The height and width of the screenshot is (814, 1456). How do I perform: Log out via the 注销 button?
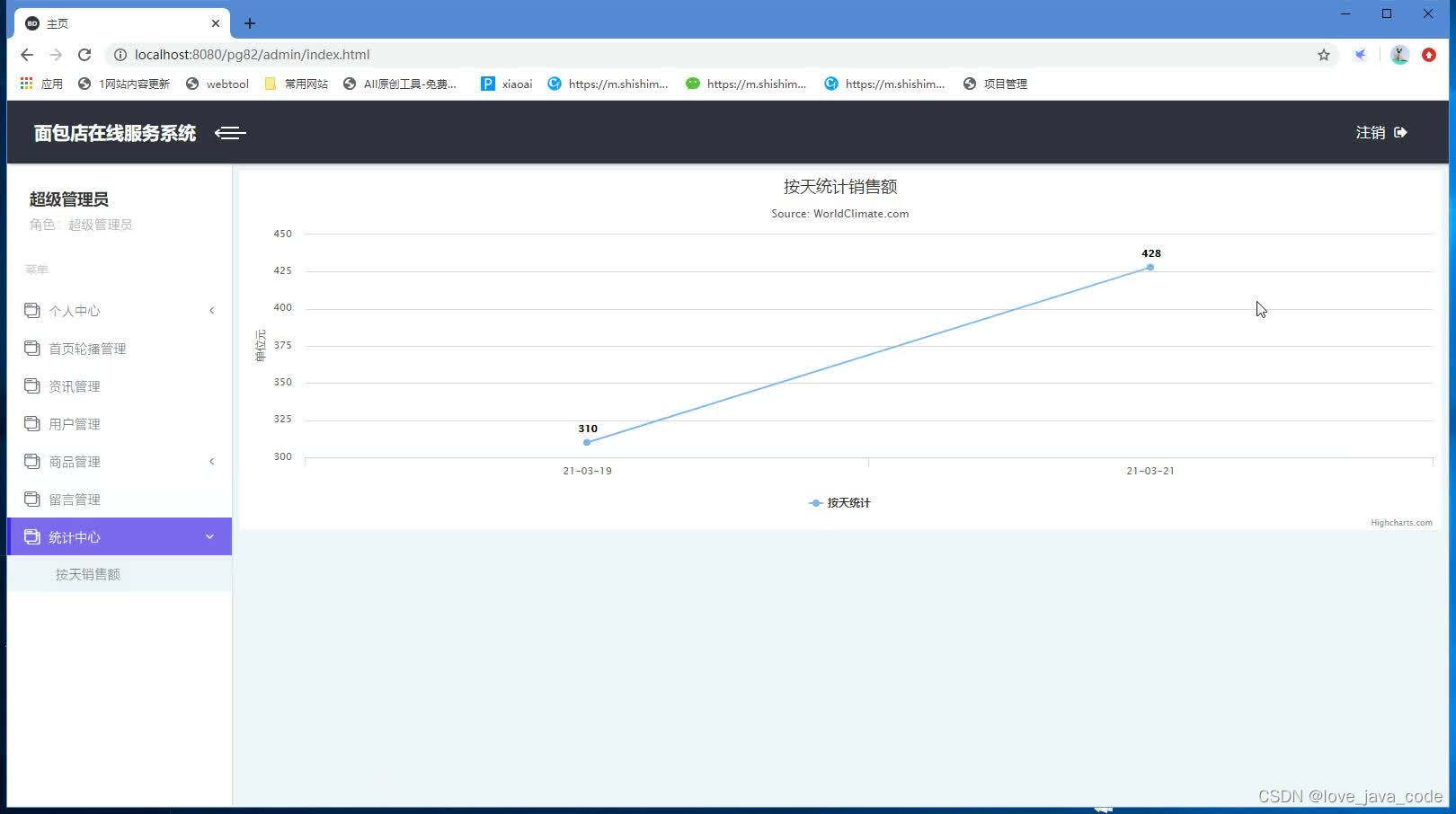coord(1381,133)
